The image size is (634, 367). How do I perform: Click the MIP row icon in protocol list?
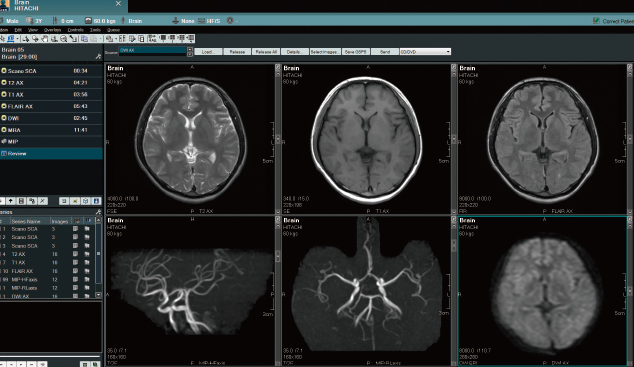tap(4, 141)
